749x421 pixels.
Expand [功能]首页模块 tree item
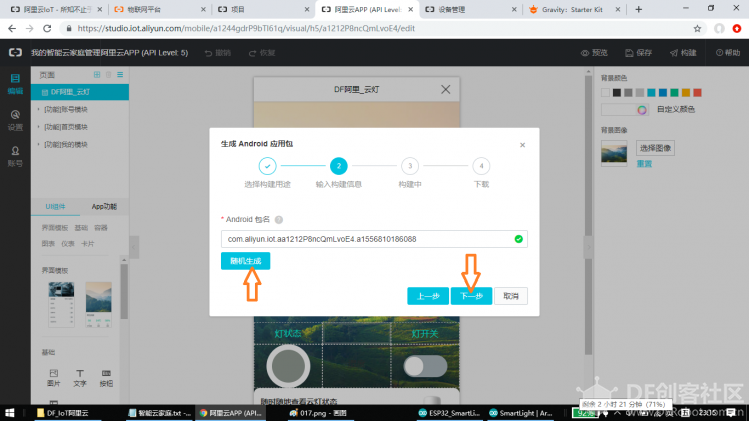click(38, 127)
